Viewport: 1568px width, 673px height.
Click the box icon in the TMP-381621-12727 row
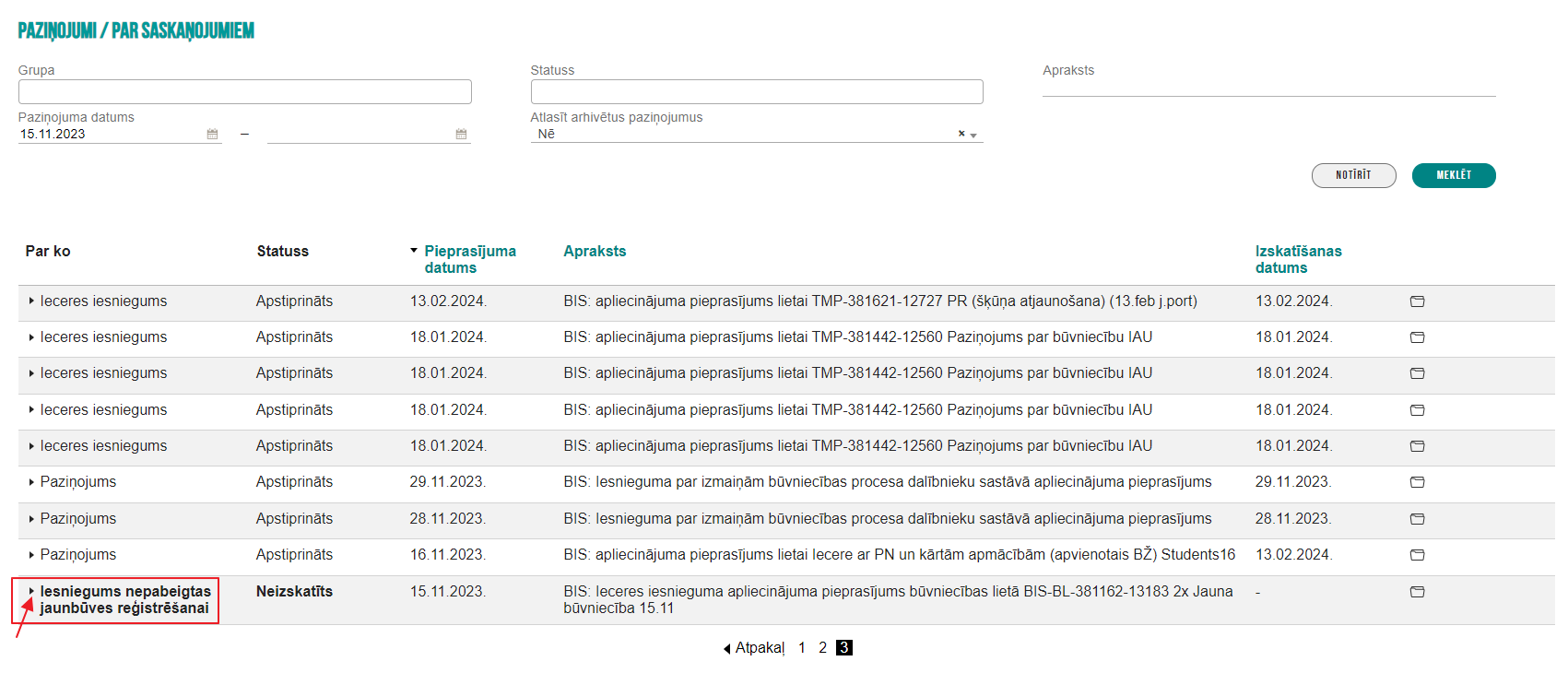[x=1418, y=301]
